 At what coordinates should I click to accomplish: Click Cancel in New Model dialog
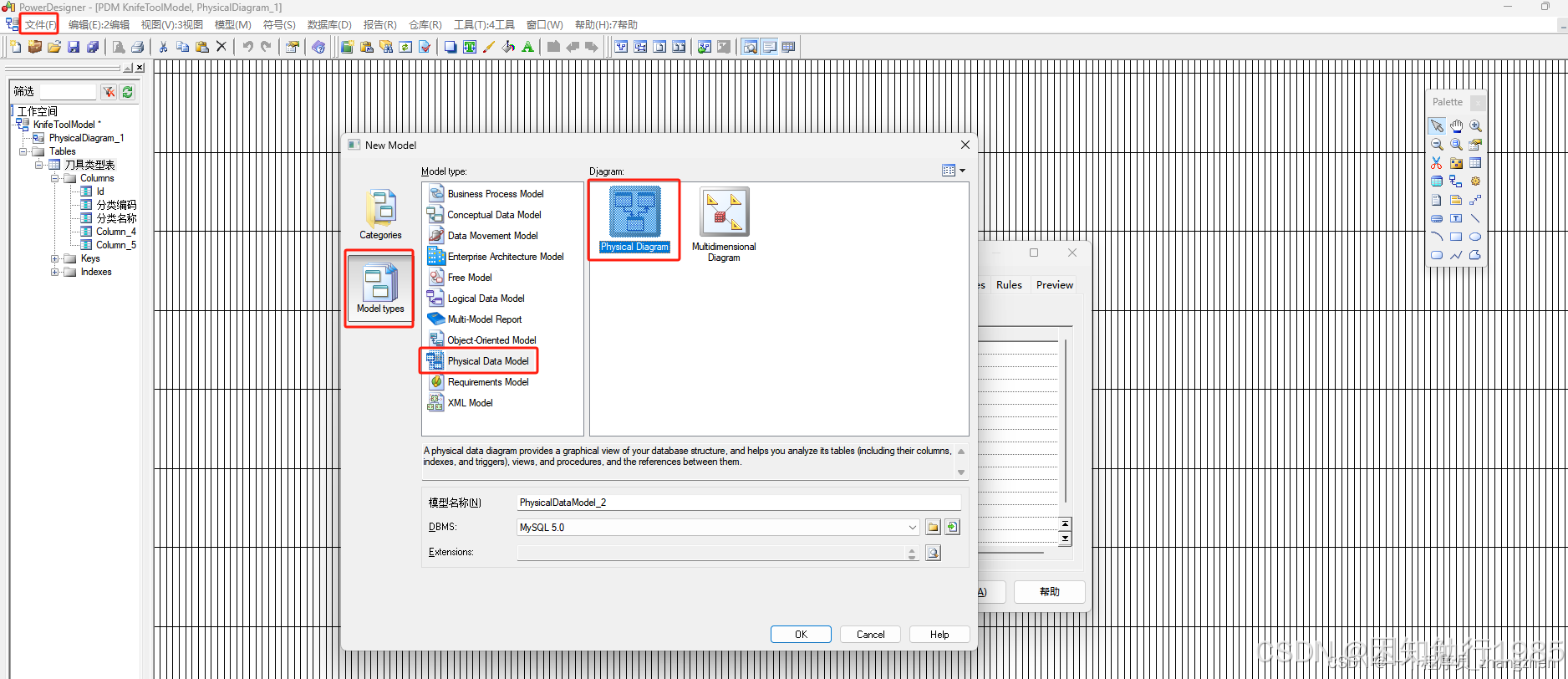click(x=870, y=635)
